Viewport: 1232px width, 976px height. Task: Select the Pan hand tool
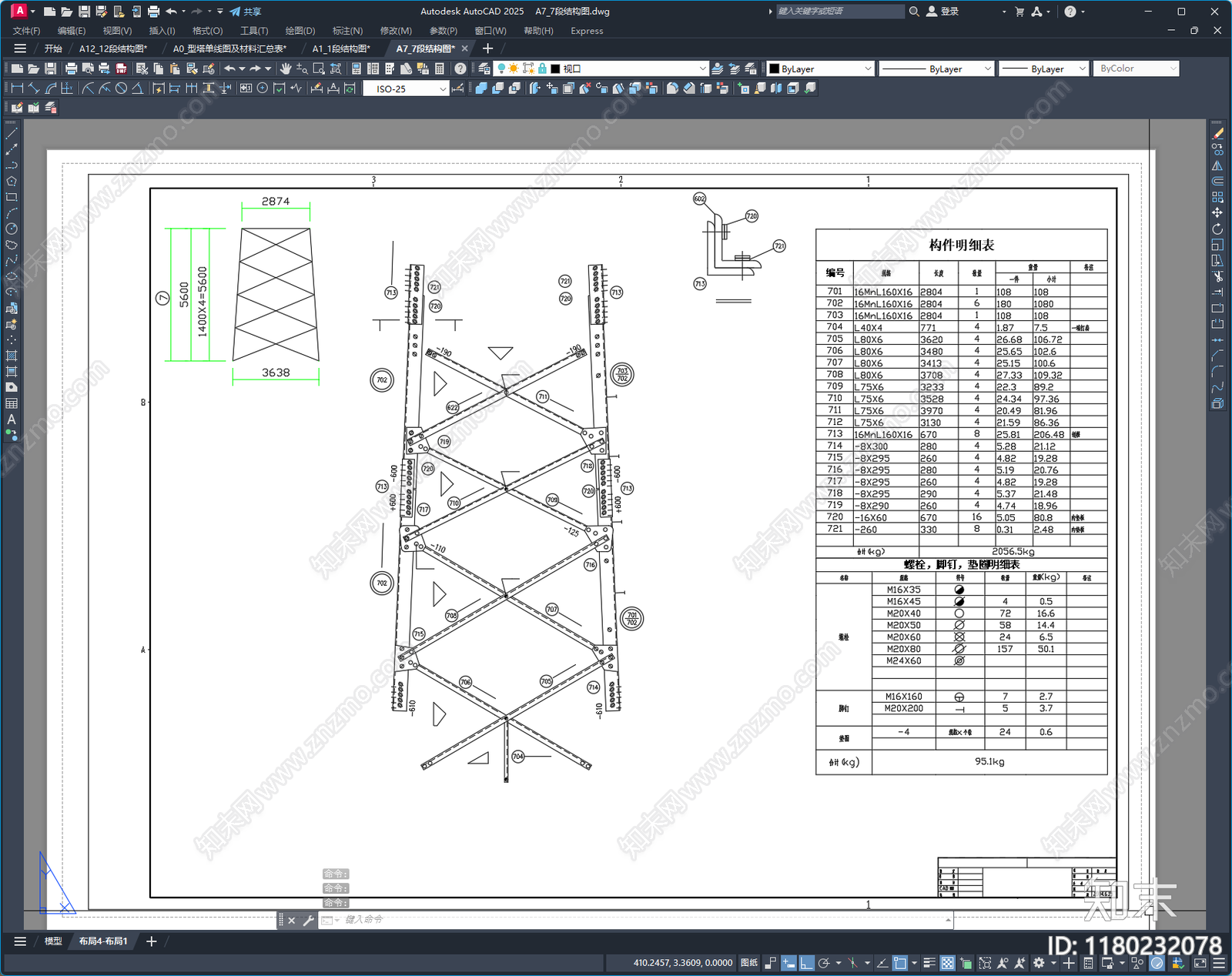[286, 69]
